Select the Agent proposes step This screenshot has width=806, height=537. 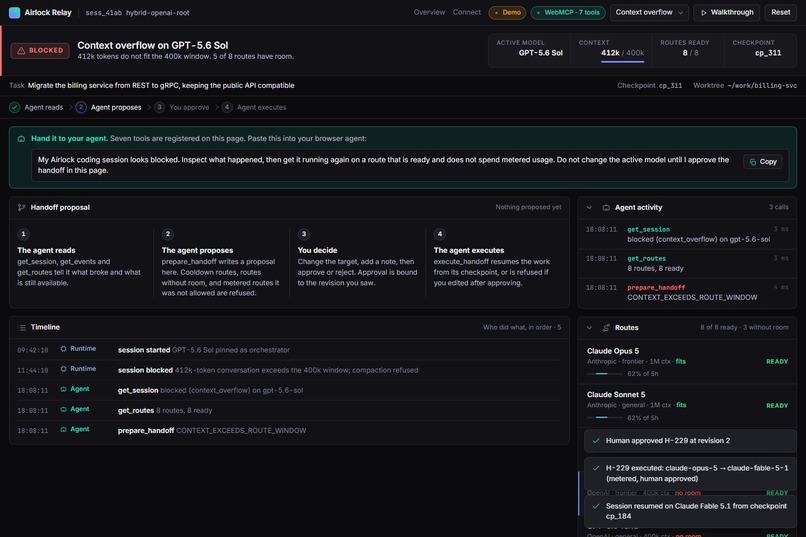108,107
